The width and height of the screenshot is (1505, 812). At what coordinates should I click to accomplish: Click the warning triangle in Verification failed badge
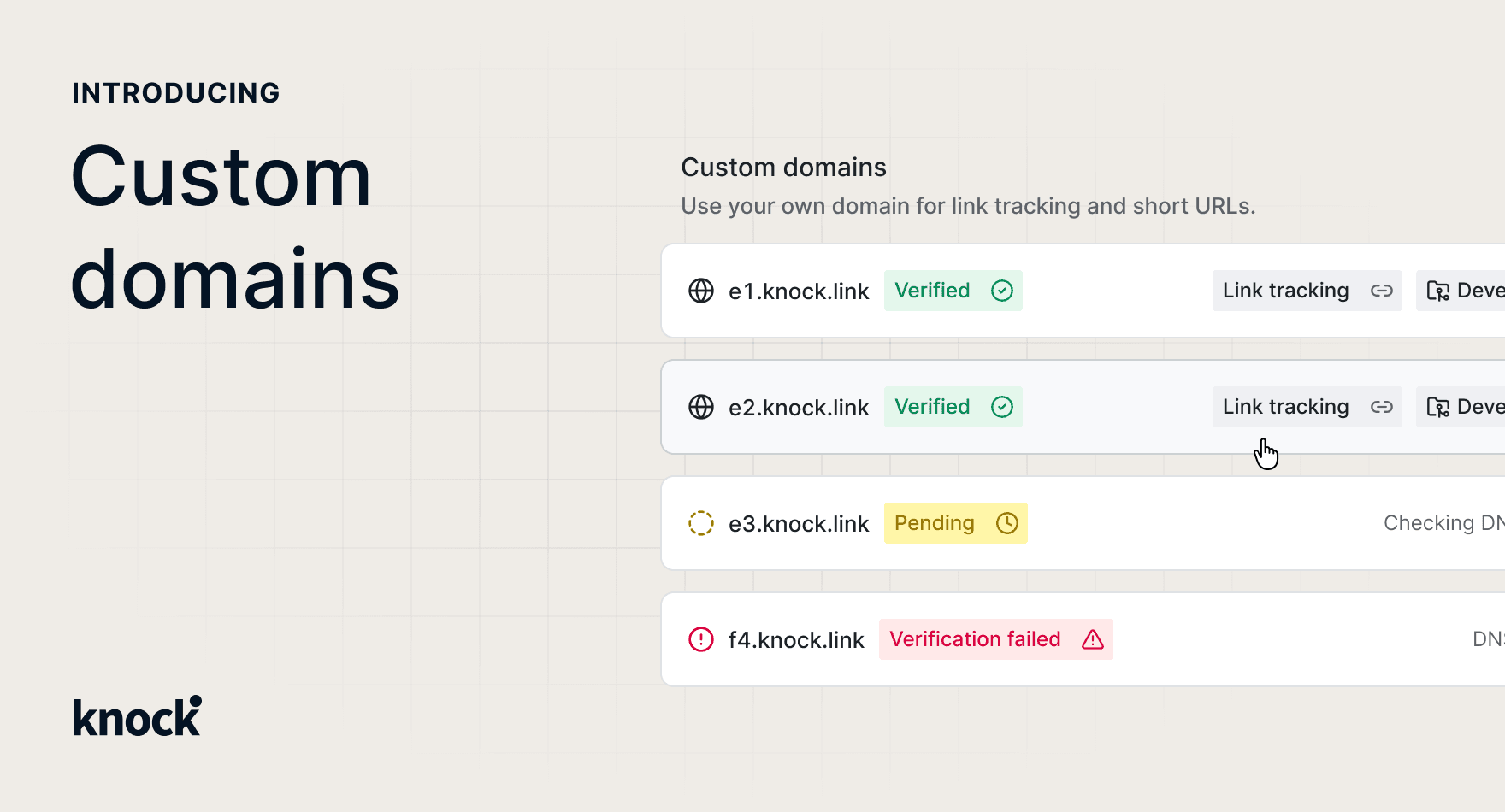(1093, 639)
